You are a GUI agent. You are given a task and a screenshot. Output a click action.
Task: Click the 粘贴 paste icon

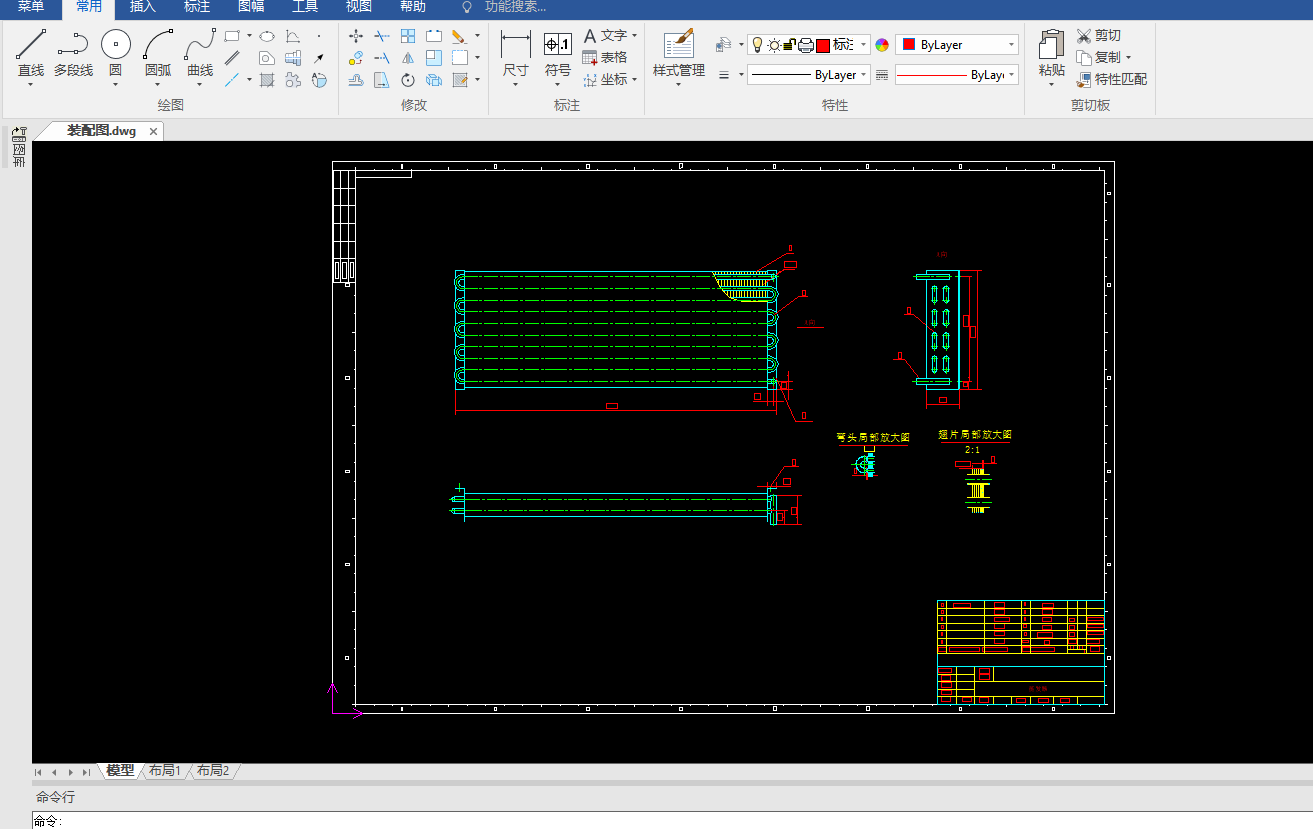(x=1051, y=45)
